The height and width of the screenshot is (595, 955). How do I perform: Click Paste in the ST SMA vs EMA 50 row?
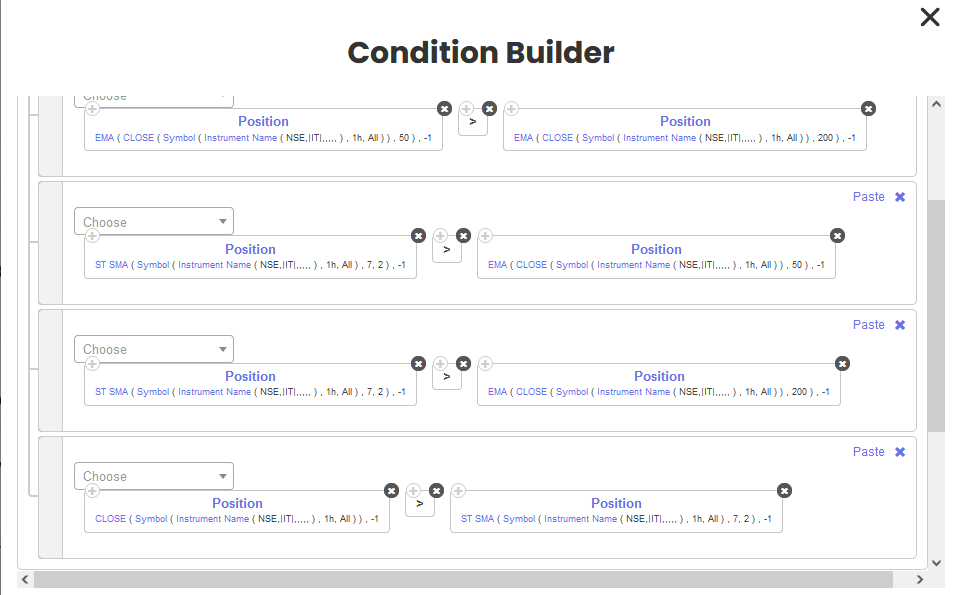(x=868, y=197)
